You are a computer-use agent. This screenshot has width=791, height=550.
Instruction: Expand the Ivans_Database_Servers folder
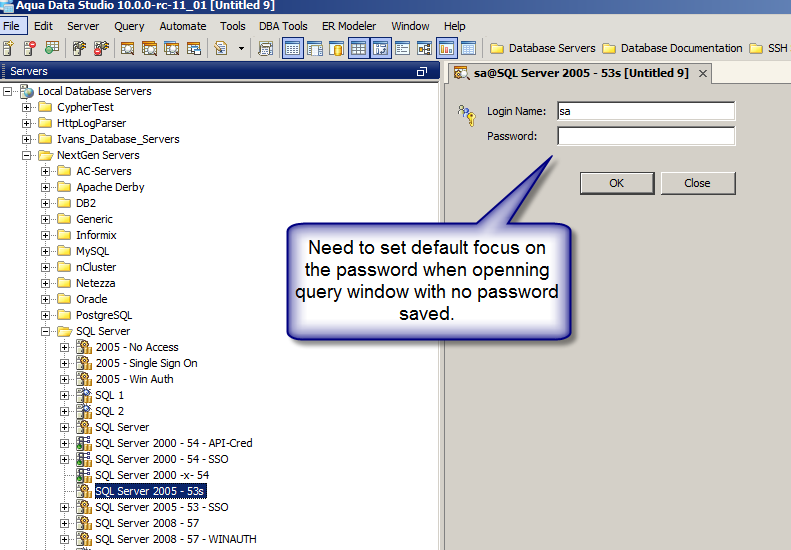(x=27, y=139)
